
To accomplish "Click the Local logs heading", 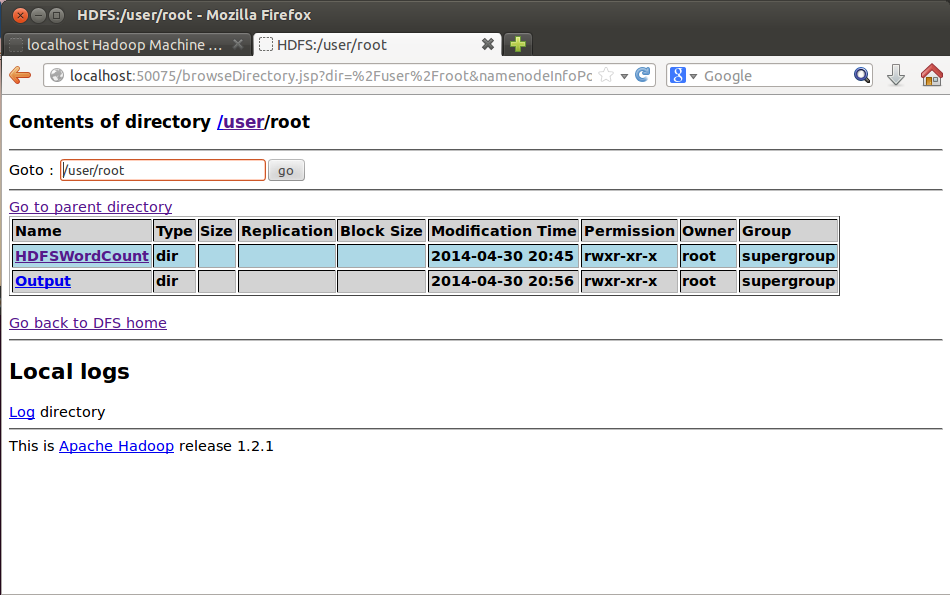I will [x=69, y=371].
